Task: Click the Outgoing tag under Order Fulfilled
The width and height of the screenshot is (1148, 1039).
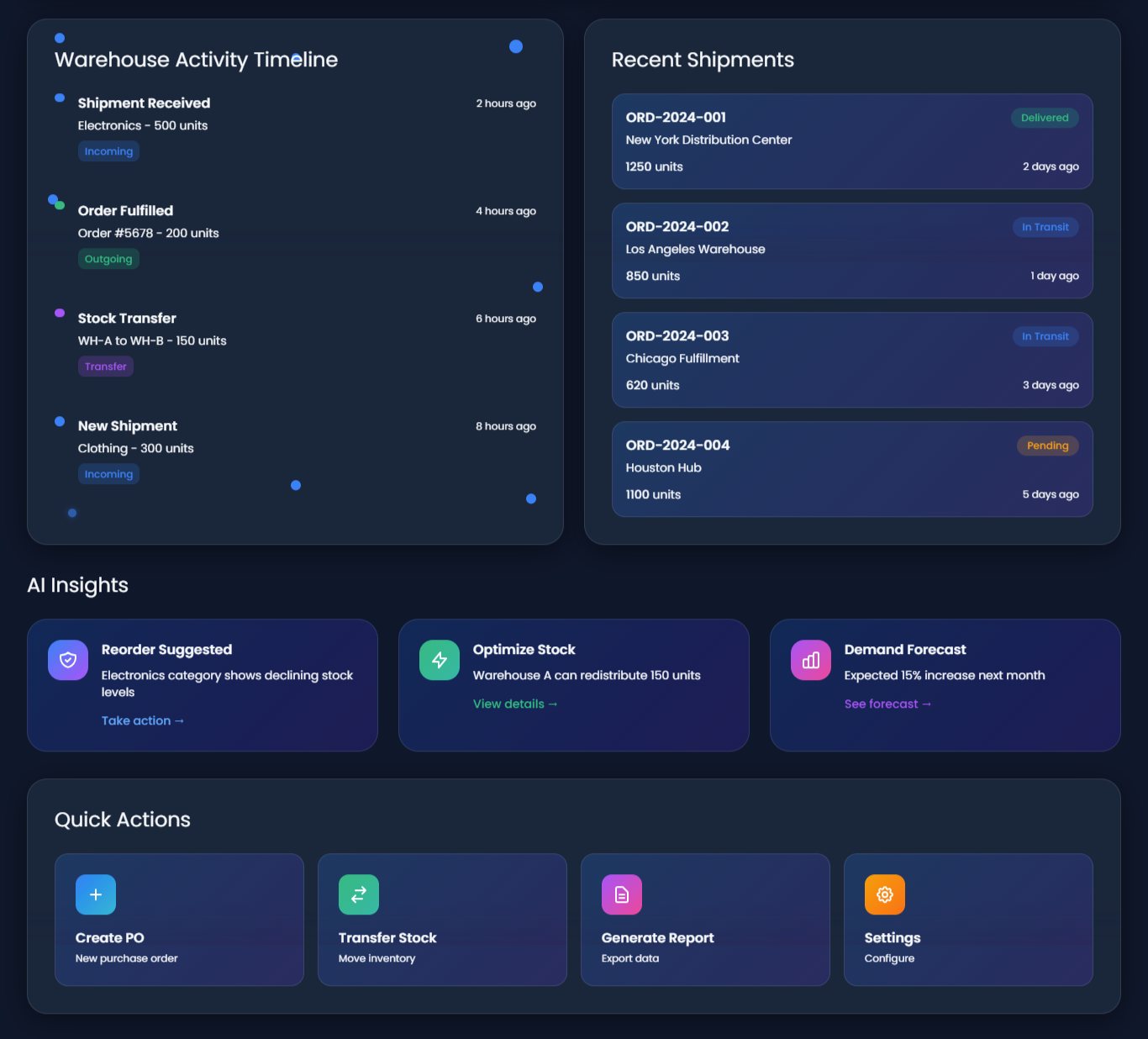Action: (108, 259)
